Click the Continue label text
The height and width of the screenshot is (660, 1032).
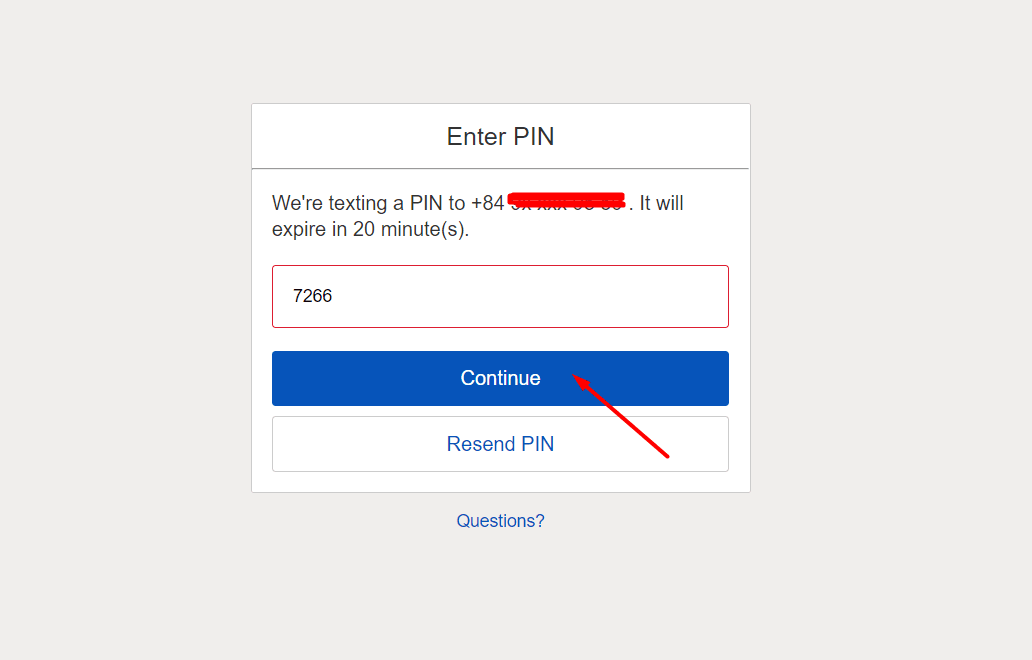500,378
